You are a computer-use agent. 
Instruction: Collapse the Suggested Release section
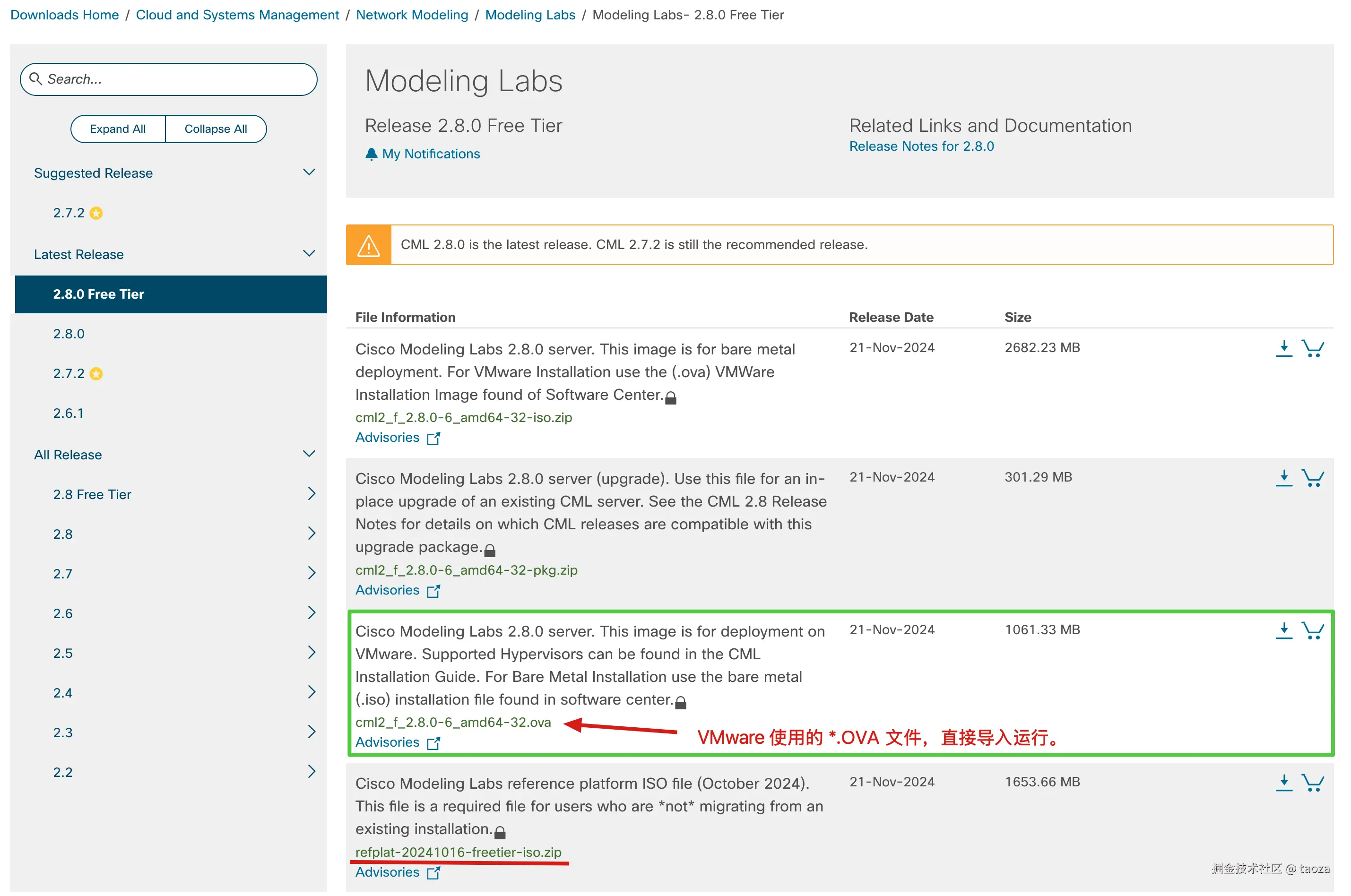pyautogui.click(x=309, y=172)
